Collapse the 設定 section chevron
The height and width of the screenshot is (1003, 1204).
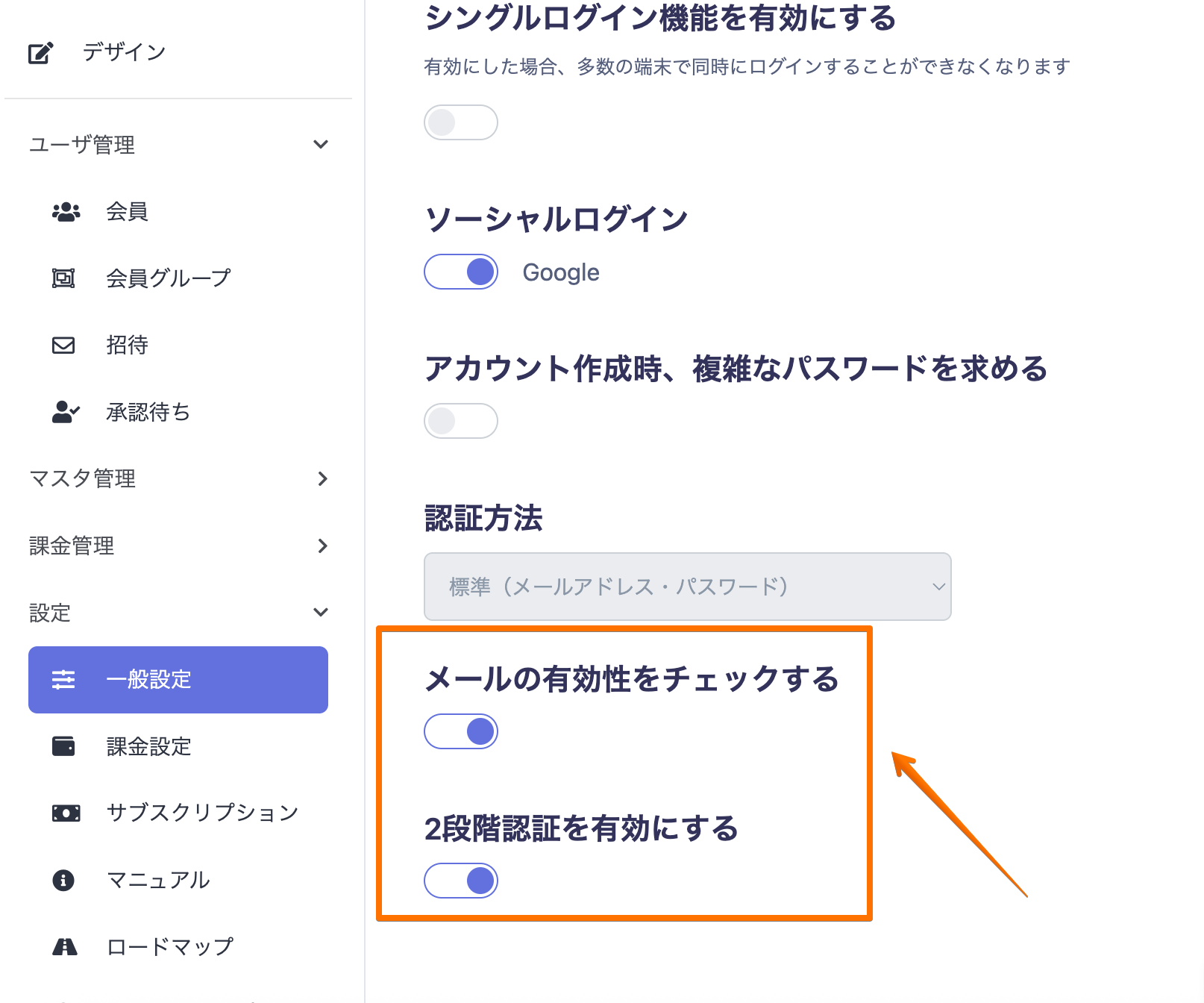click(321, 613)
